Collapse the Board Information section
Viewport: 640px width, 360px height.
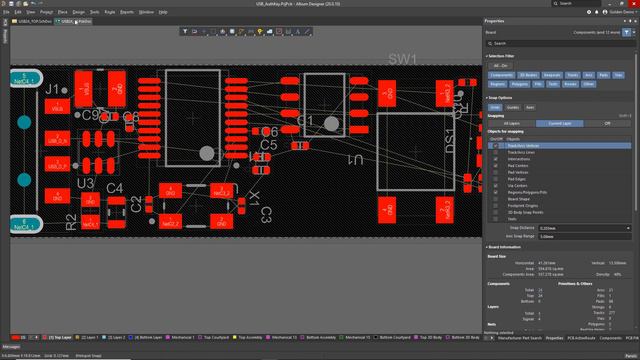click(487, 247)
